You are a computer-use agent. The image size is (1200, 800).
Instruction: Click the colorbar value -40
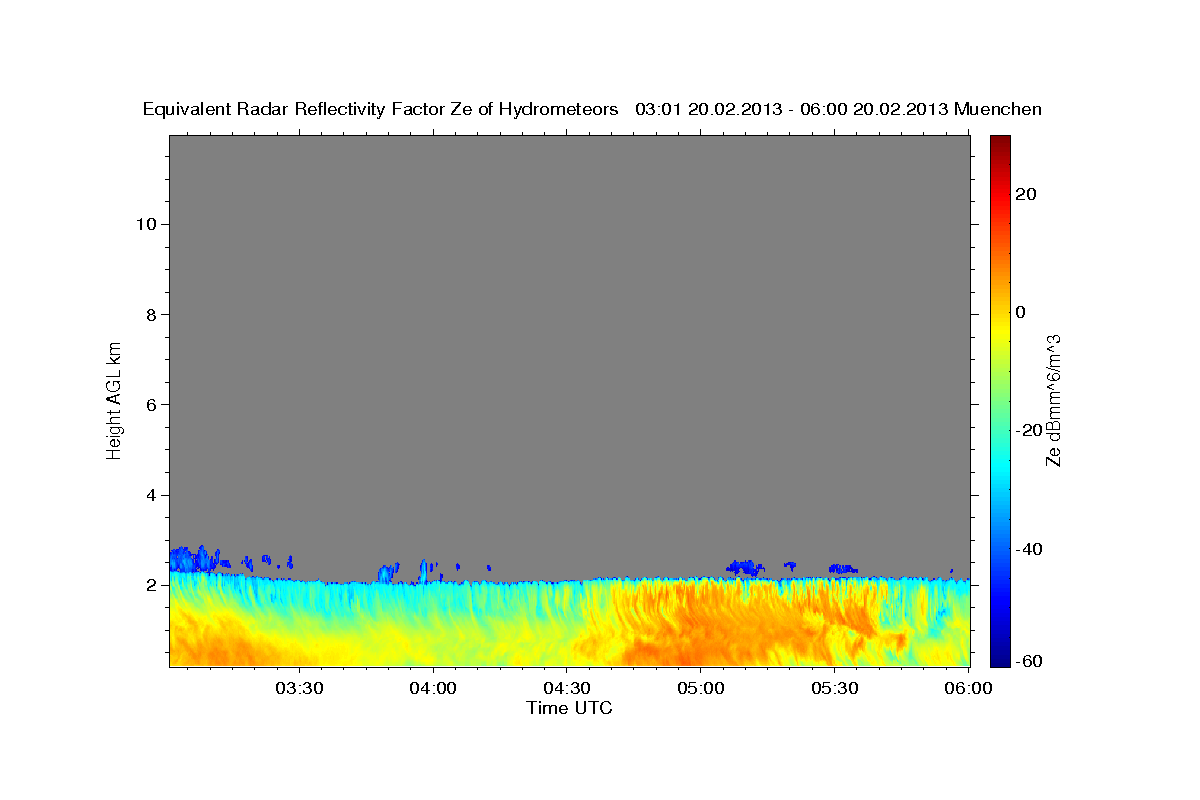point(1028,549)
